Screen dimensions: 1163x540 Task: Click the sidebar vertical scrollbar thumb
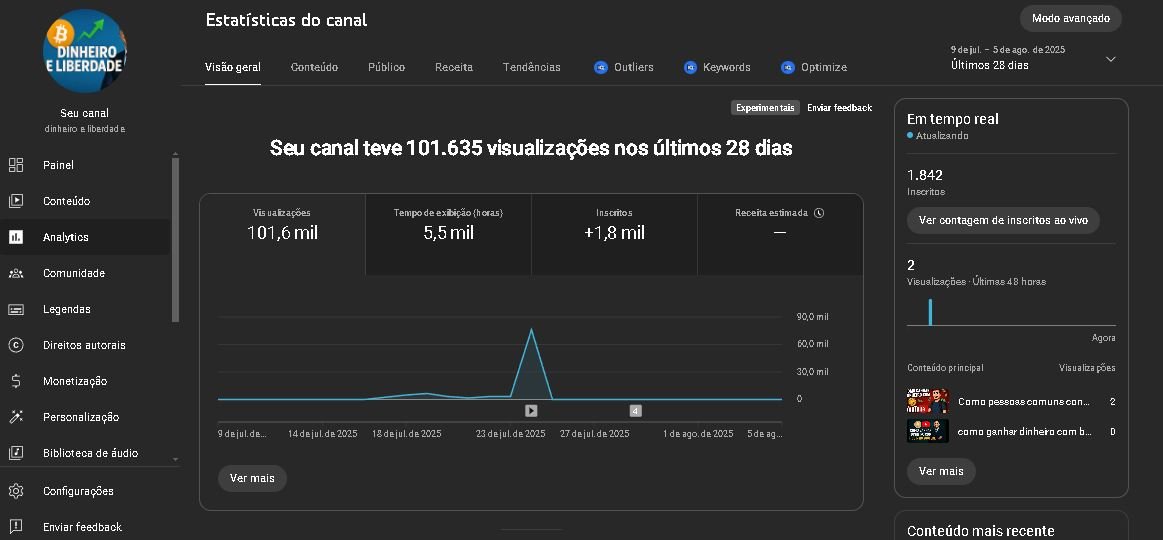[x=175, y=240]
